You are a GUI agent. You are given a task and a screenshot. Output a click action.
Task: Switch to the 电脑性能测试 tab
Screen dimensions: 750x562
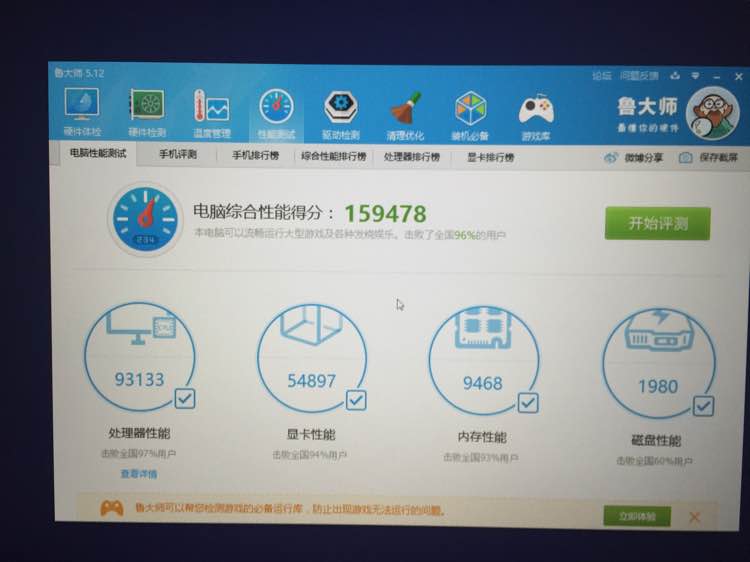click(x=98, y=154)
